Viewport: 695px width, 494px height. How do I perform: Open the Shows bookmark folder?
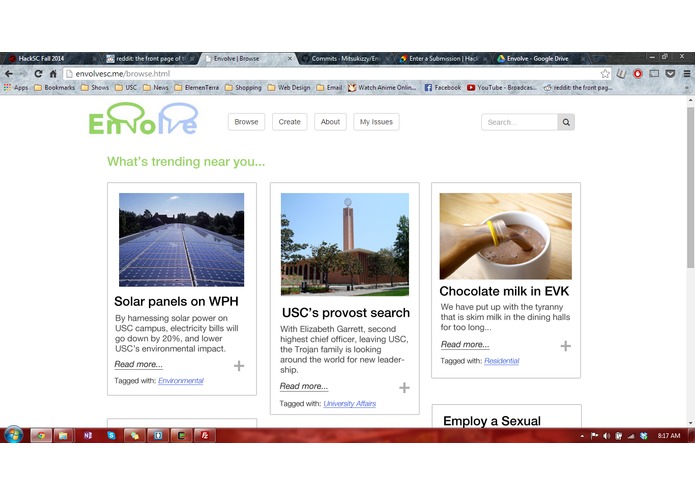(x=95, y=88)
